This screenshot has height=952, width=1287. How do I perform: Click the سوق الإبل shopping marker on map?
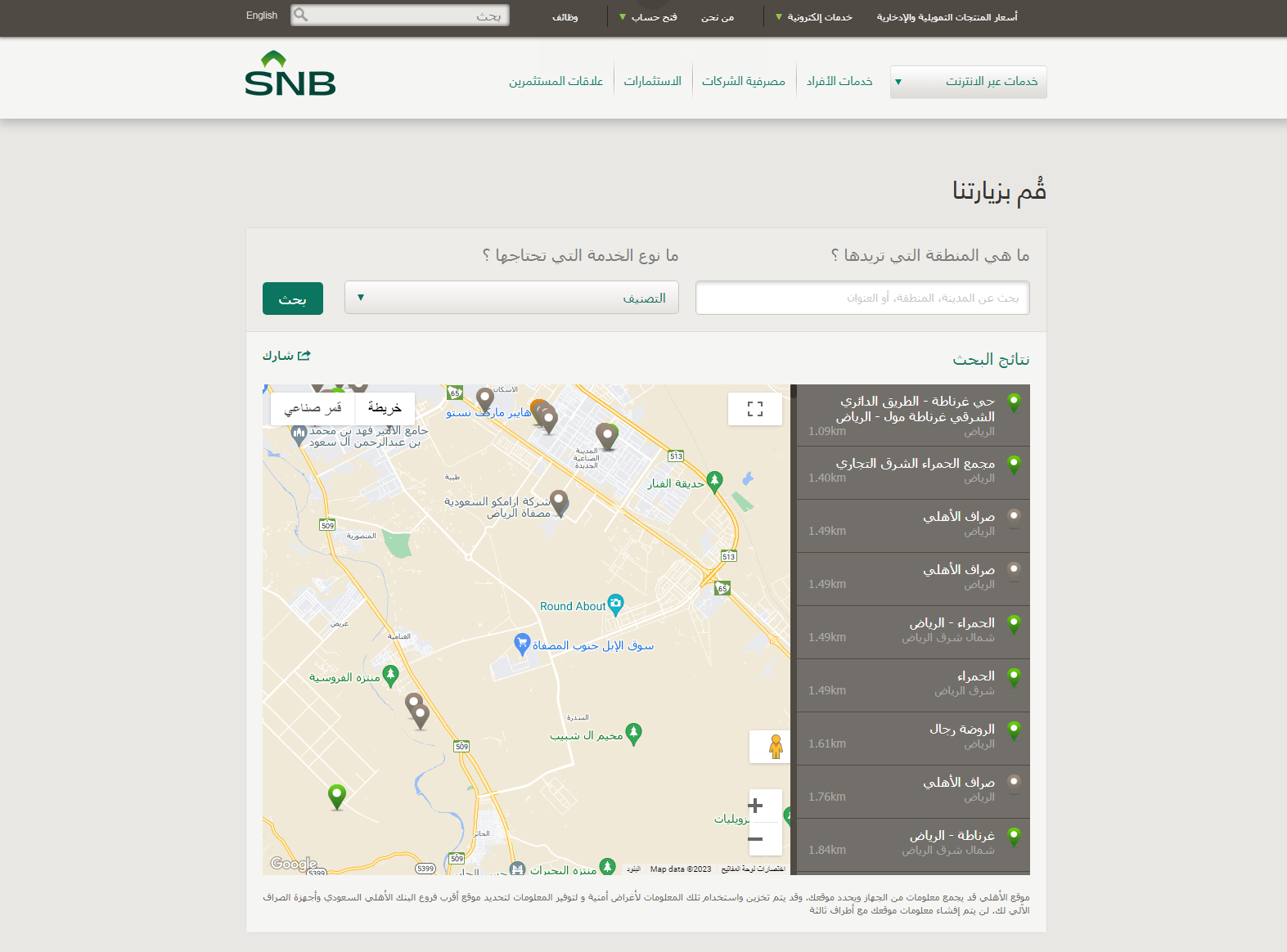coord(522,644)
